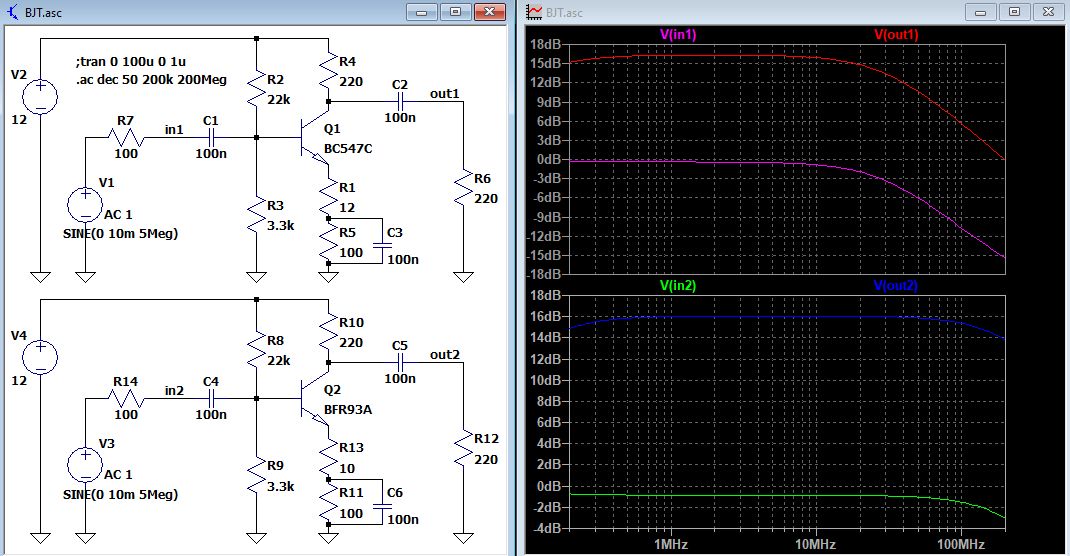Select the V3 AC source symbol
The height and width of the screenshot is (556, 1070).
85,465
